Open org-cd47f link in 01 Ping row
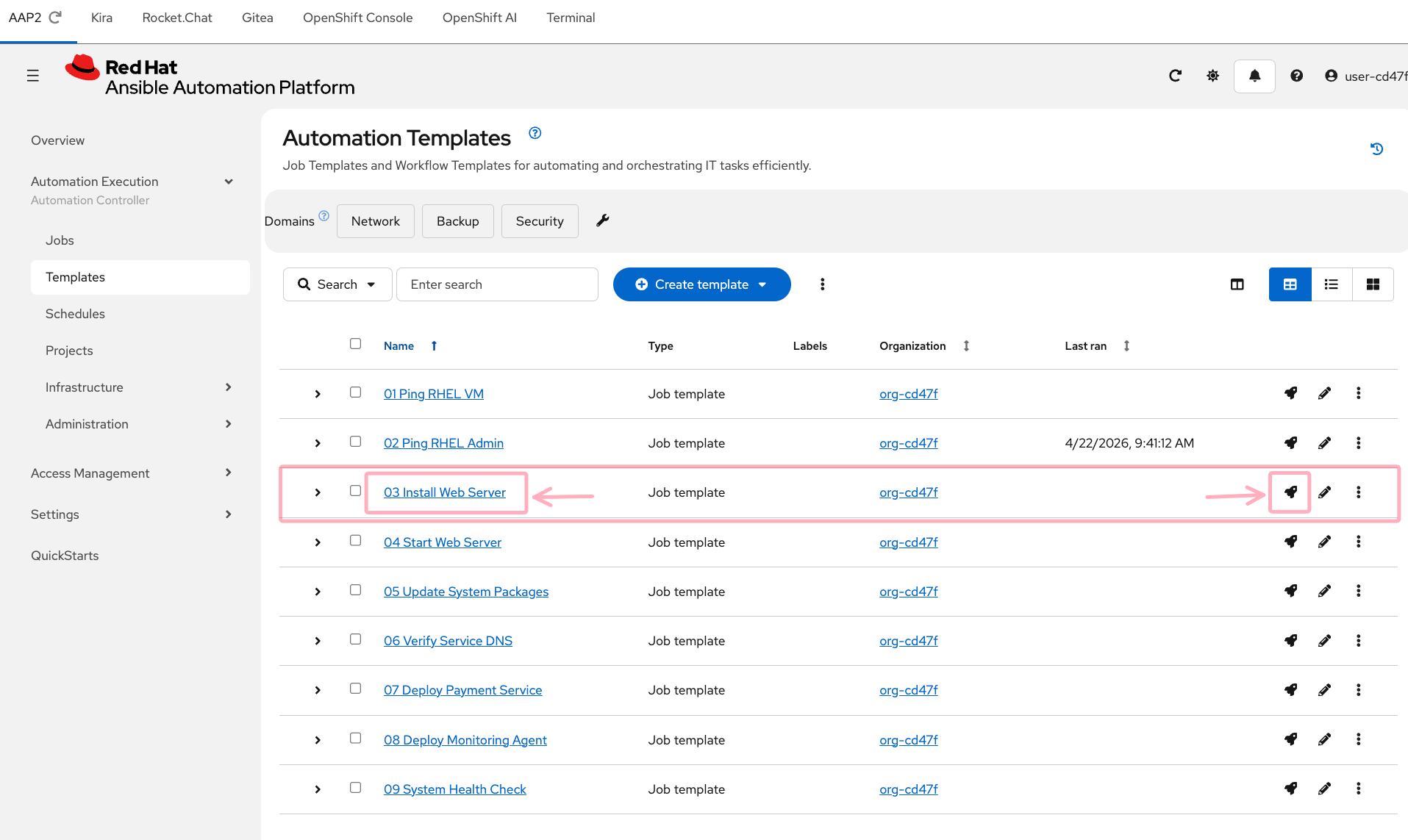Viewport: 1408px width, 840px height. tap(908, 394)
